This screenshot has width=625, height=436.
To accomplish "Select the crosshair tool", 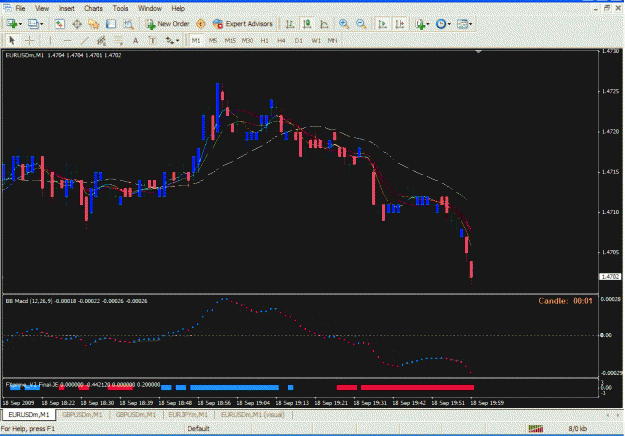I will coord(29,40).
